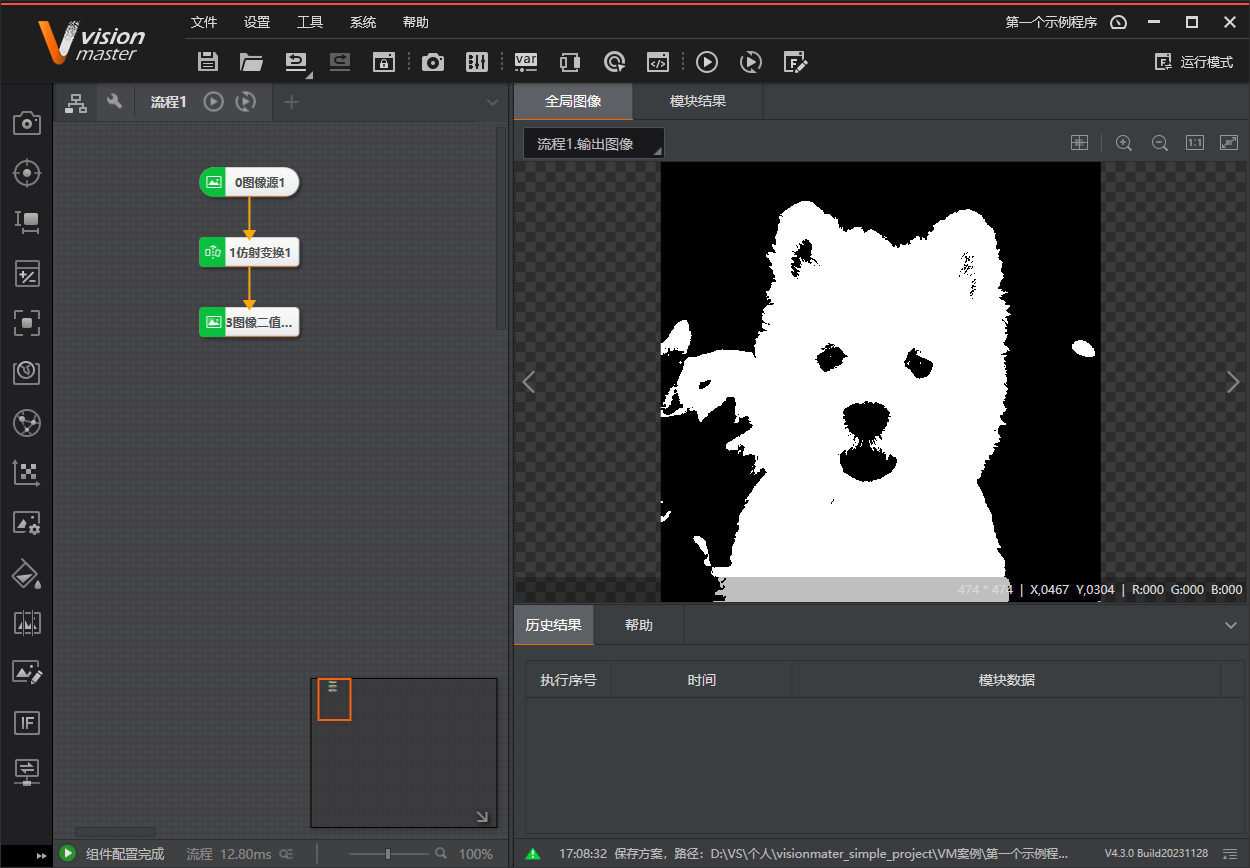Open global variables (var) icon
The height and width of the screenshot is (868, 1250).
point(526,62)
